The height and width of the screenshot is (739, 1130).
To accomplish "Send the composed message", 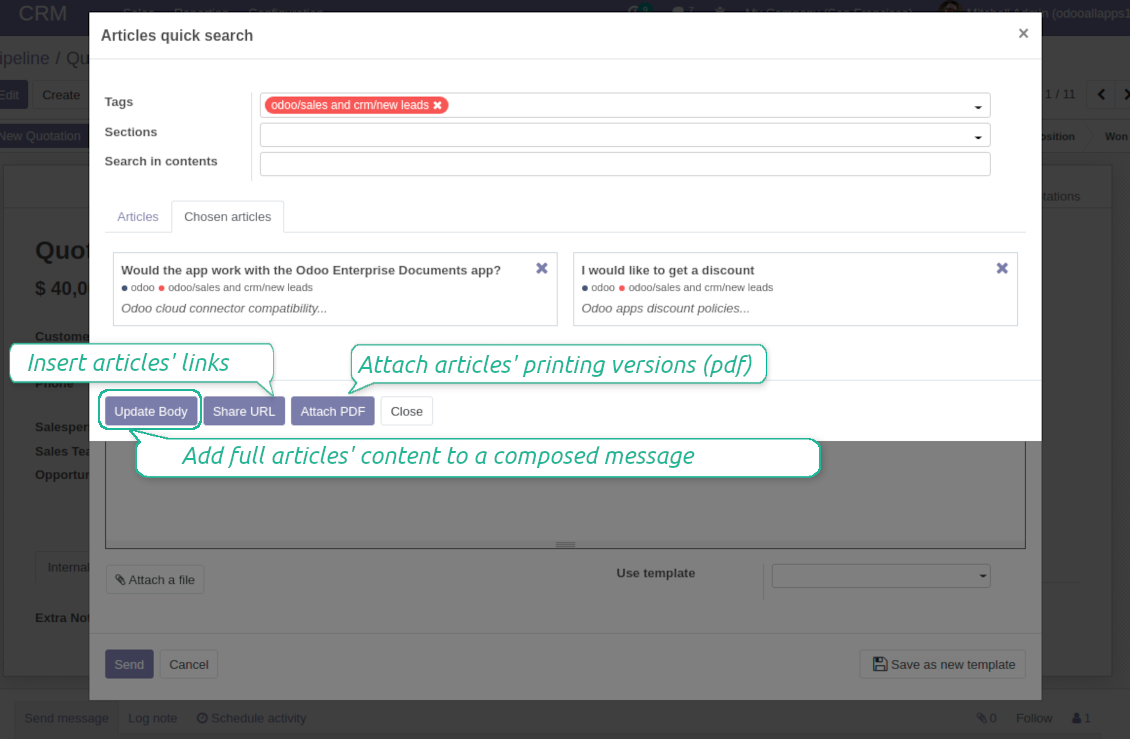I will pos(129,664).
